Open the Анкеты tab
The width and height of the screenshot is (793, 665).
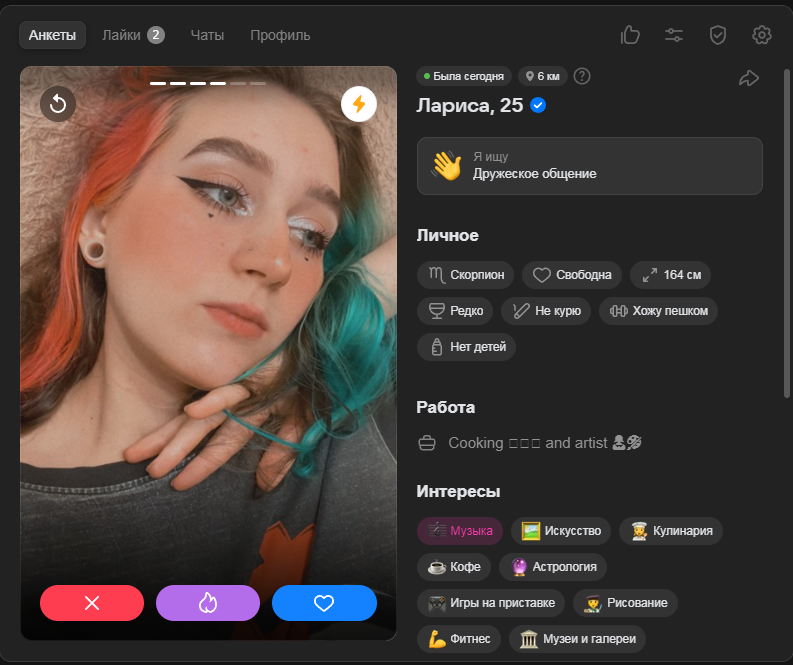pos(52,35)
